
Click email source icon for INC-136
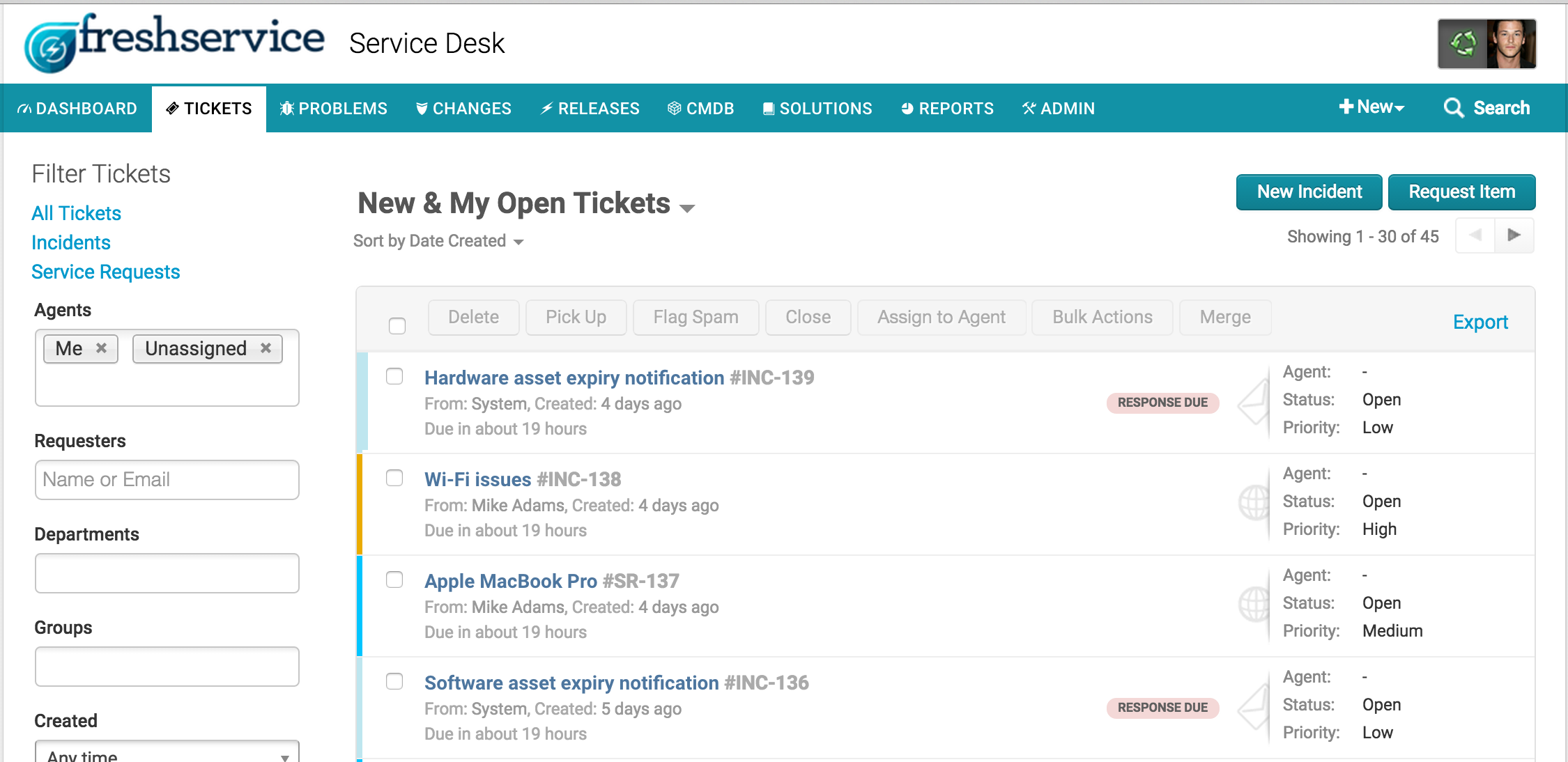pos(1254,707)
